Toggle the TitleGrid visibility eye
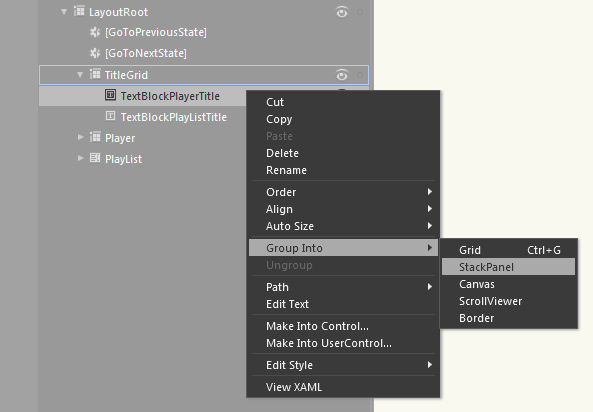The image size is (593, 412). click(x=342, y=75)
